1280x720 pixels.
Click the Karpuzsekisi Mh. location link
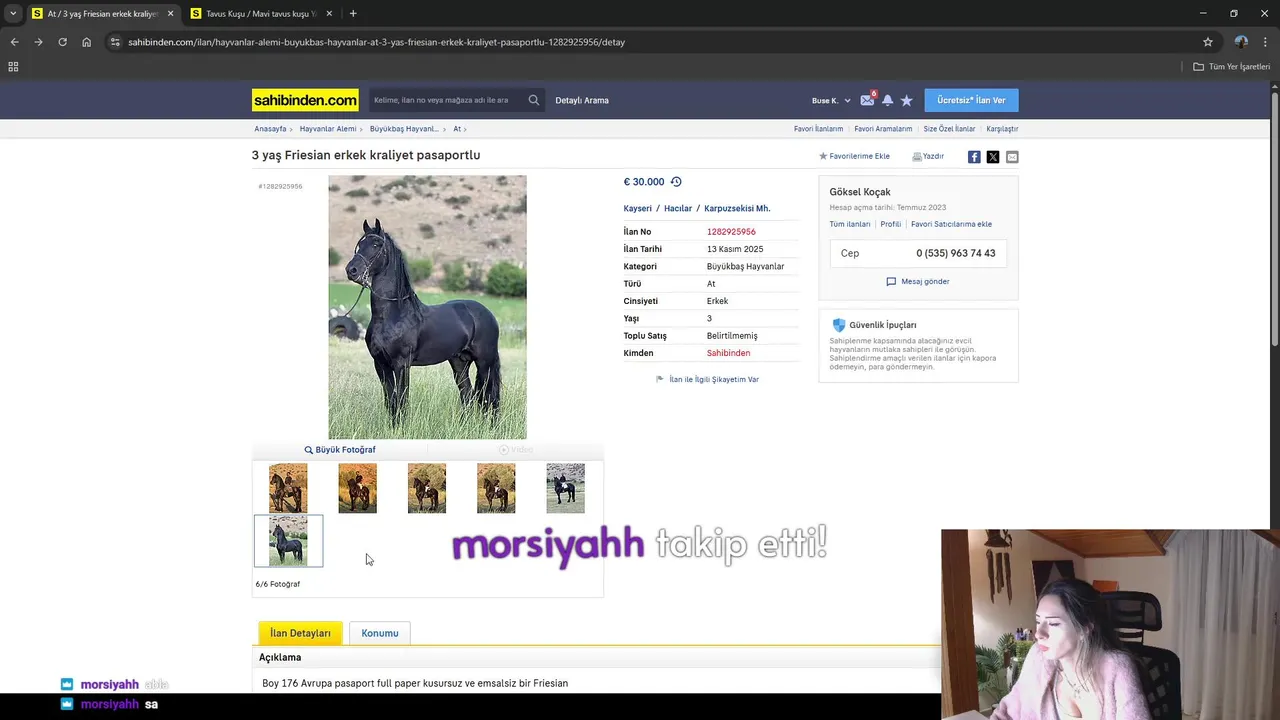[x=737, y=208]
